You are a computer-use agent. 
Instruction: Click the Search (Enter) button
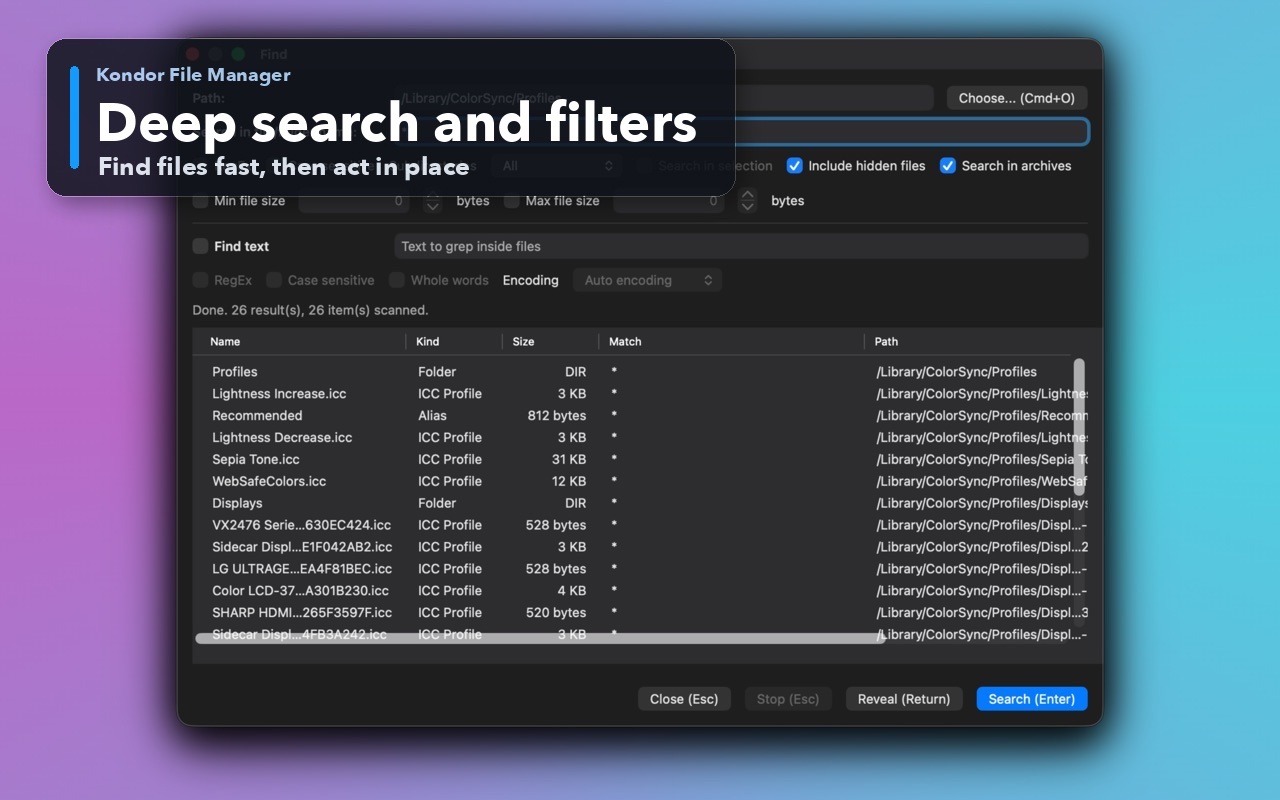1032,699
